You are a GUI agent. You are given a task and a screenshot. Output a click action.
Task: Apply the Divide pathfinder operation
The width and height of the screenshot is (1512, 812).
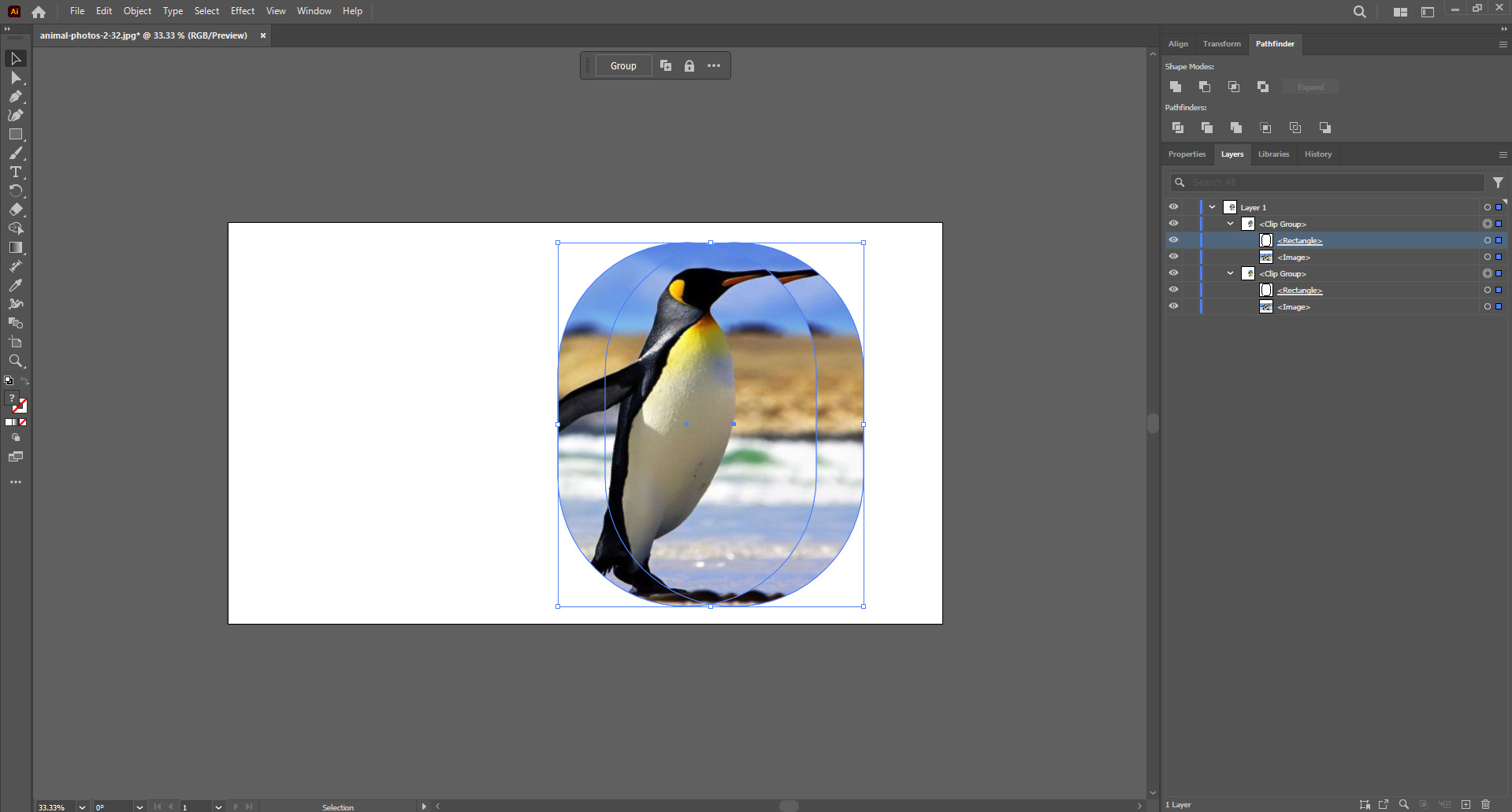click(1177, 127)
